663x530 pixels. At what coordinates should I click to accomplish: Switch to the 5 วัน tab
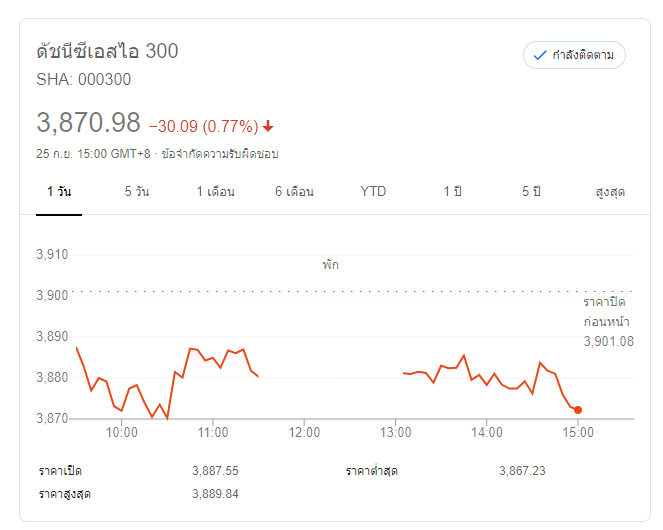point(137,191)
